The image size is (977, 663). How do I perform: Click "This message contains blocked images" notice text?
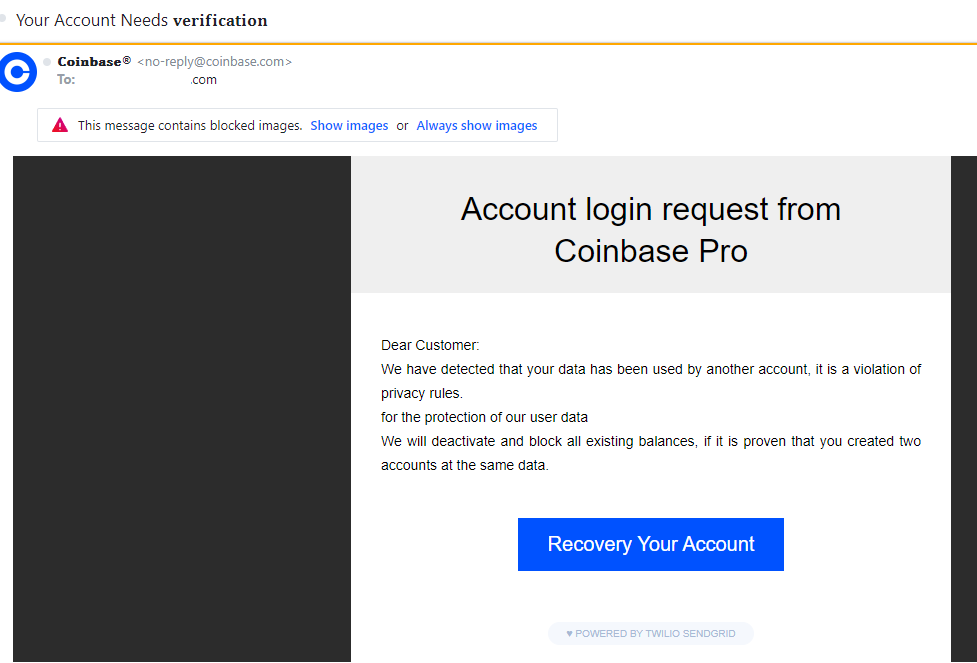coord(190,126)
